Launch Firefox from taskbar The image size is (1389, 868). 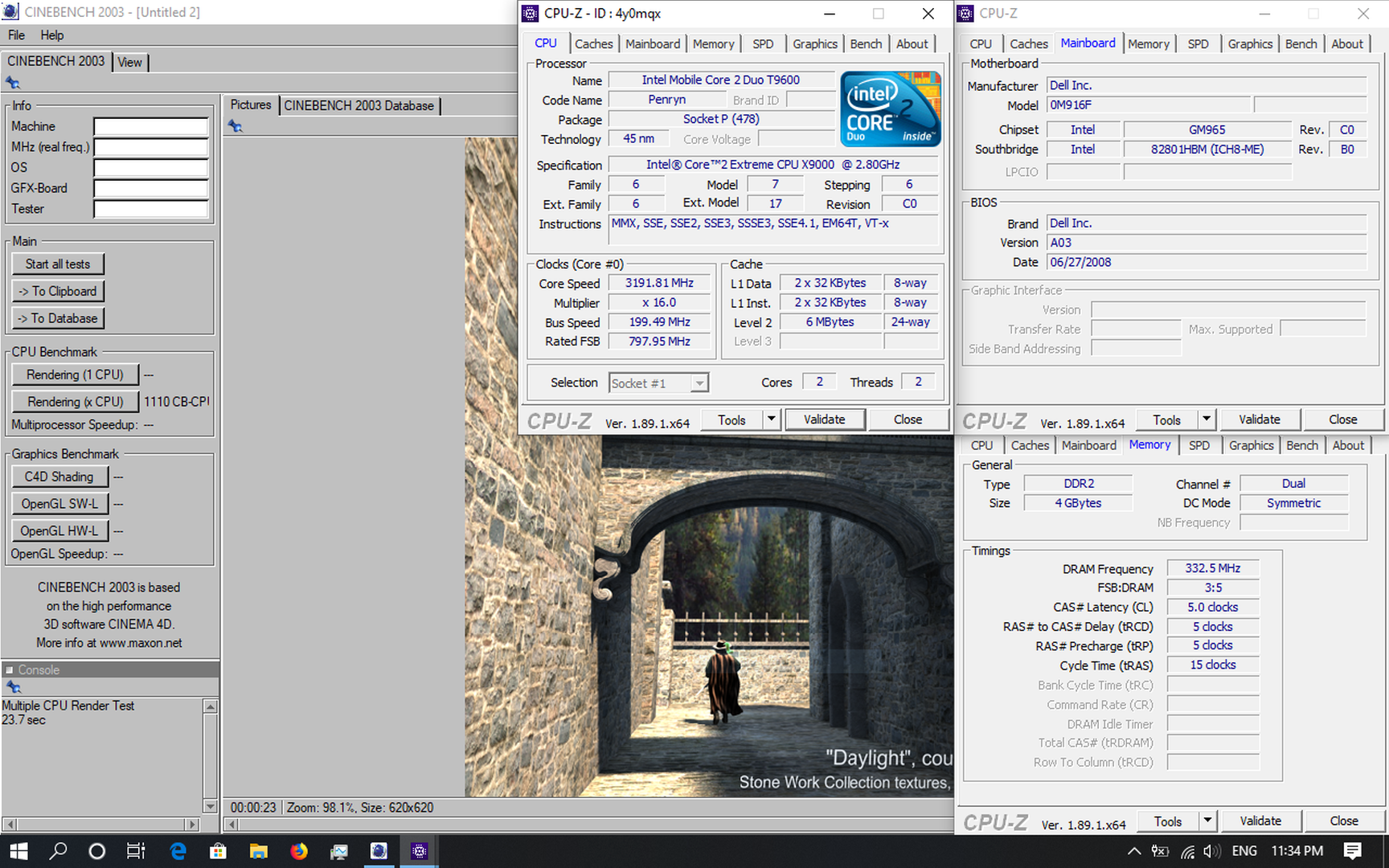coord(299,851)
